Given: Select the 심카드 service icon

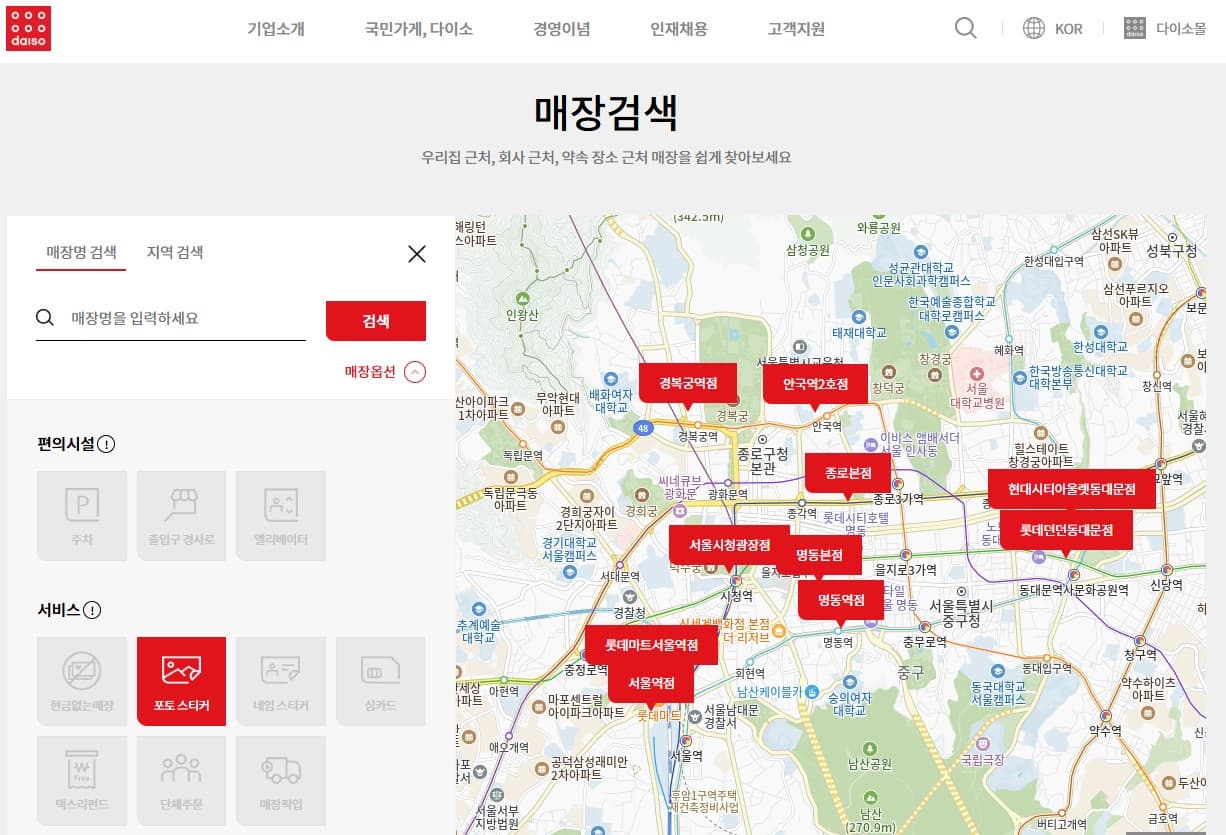Looking at the screenshot, I should (x=381, y=681).
